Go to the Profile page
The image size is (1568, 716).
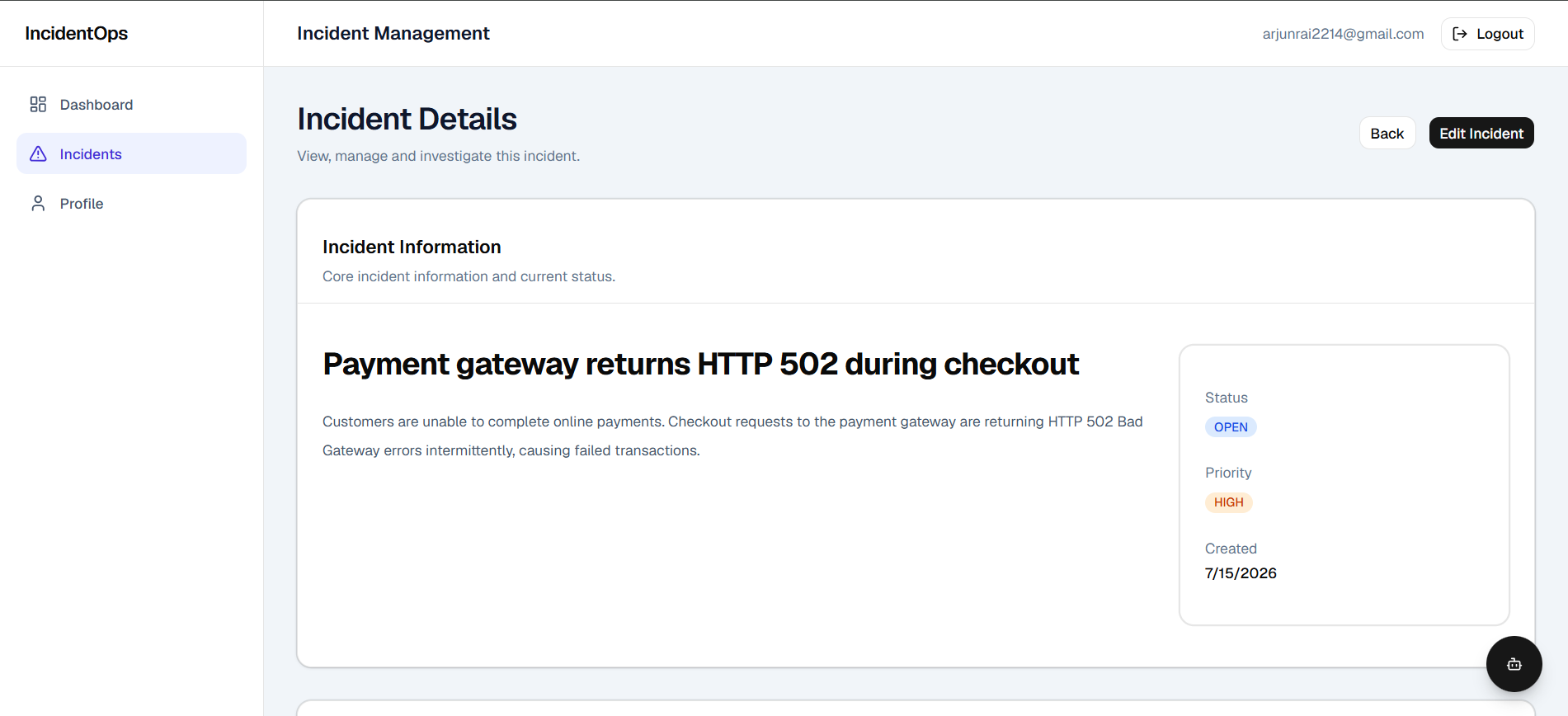coord(132,203)
